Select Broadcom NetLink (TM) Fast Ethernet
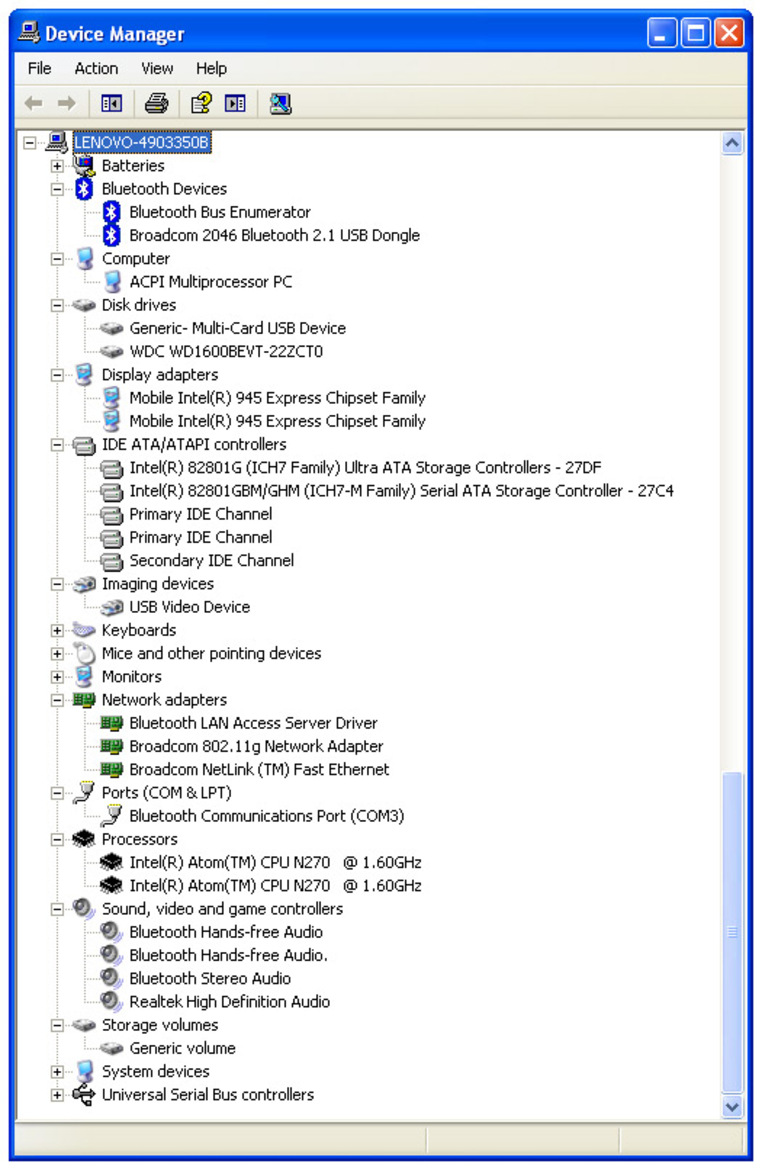Viewport: 762px width, 1170px height. point(259,769)
